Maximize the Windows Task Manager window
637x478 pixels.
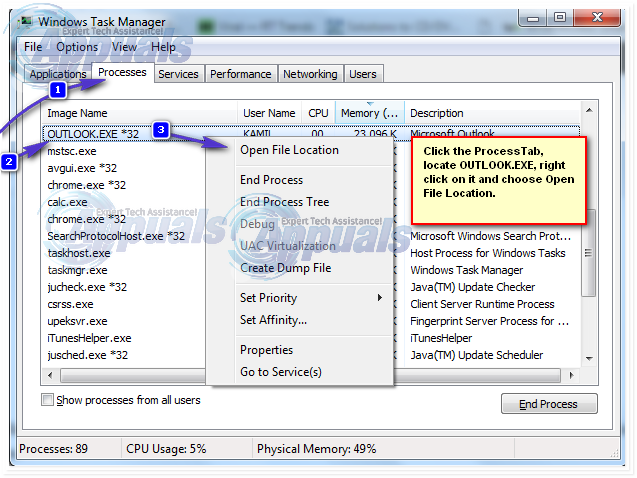click(x=560, y=17)
